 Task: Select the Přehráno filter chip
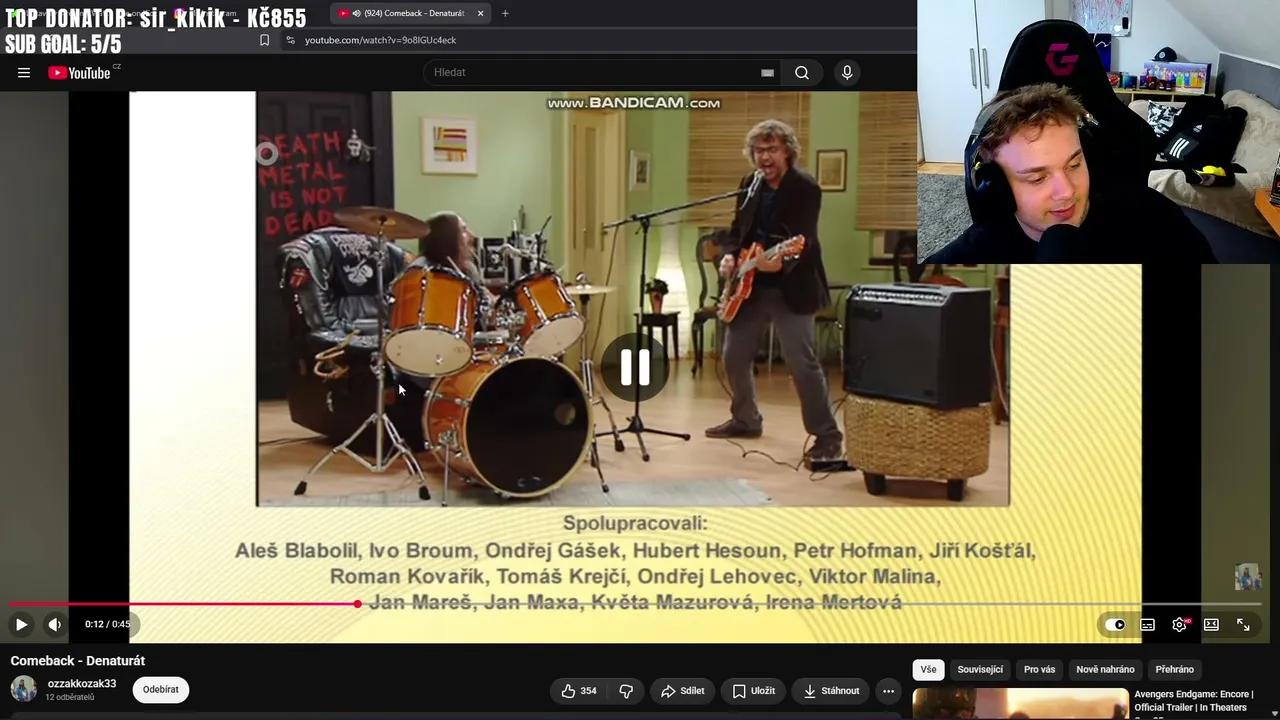[1174, 669]
